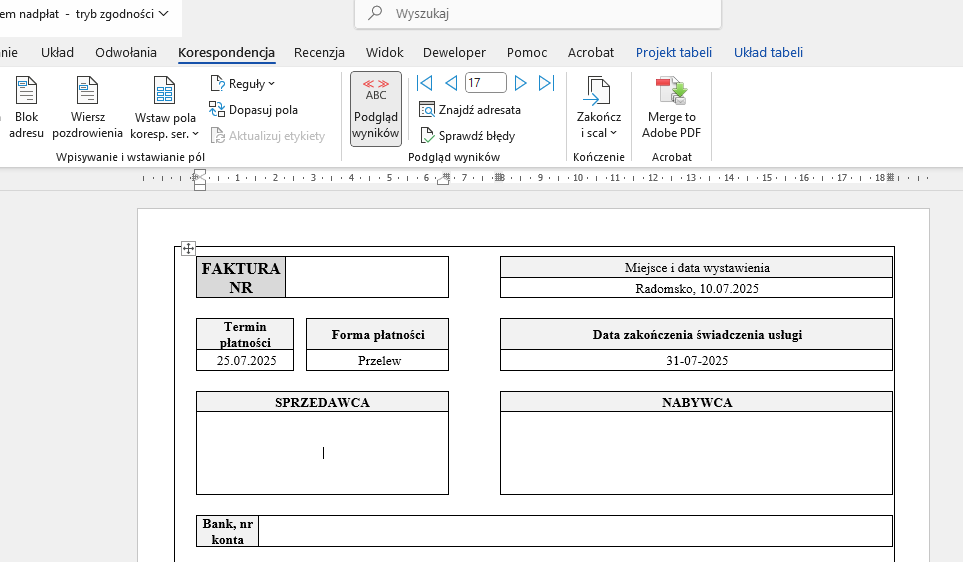The width and height of the screenshot is (963, 562).
Task: Switch to the Odwołania ribbon tab
Action: (126, 52)
